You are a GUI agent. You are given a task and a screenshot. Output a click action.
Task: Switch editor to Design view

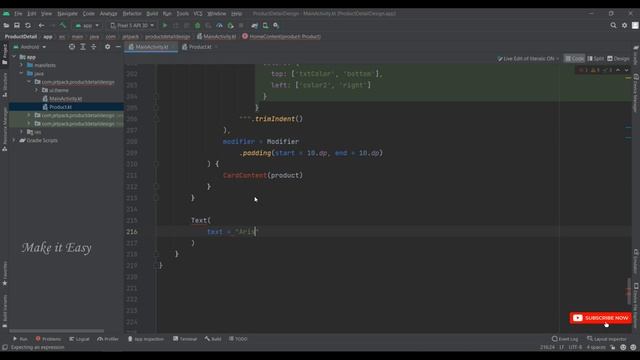click(618, 59)
